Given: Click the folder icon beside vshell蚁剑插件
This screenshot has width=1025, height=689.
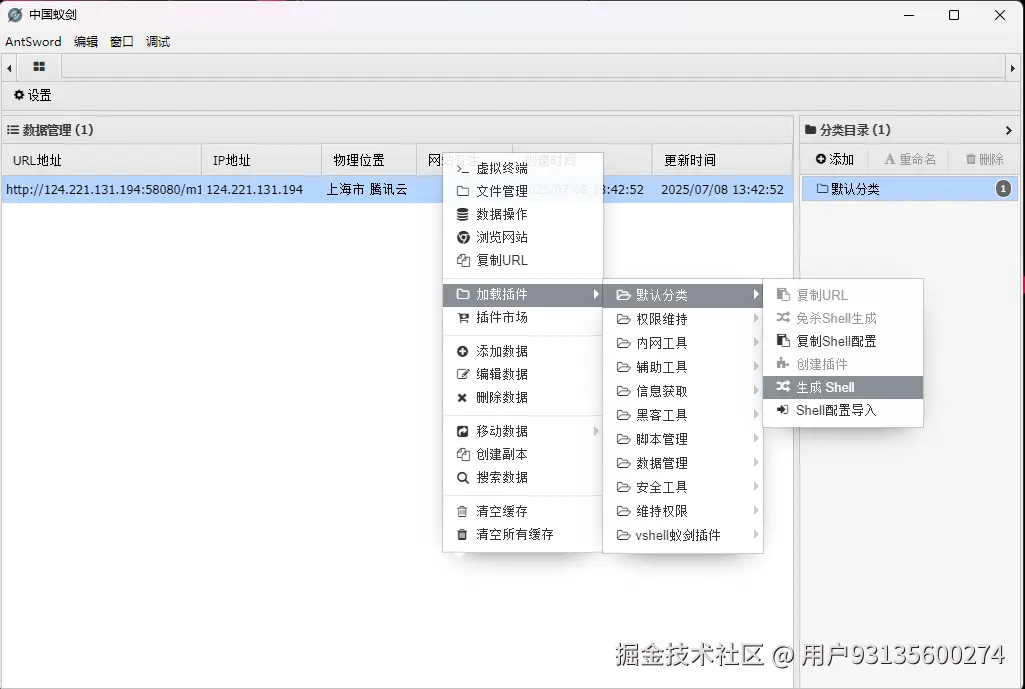Looking at the screenshot, I should 624,535.
